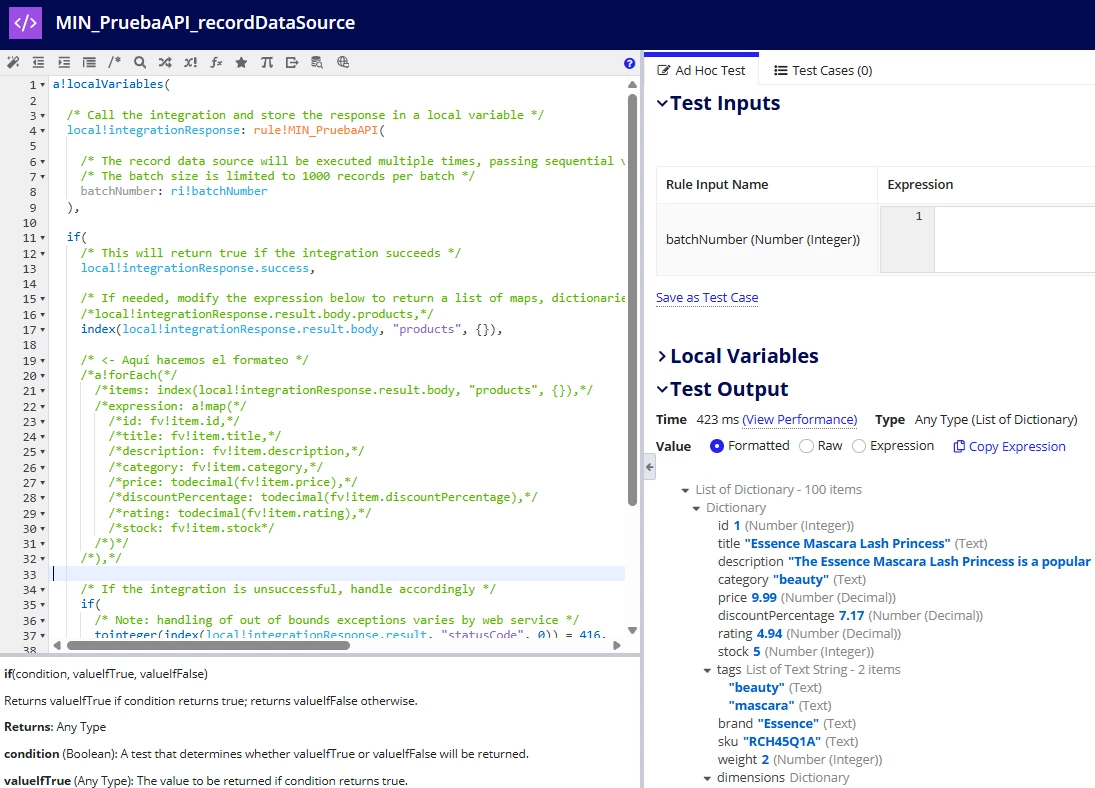The height and width of the screenshot is (788, 1095).
Task: Click the editor horizontal scrollbar thumb
Action: click(x=208, y=645)
